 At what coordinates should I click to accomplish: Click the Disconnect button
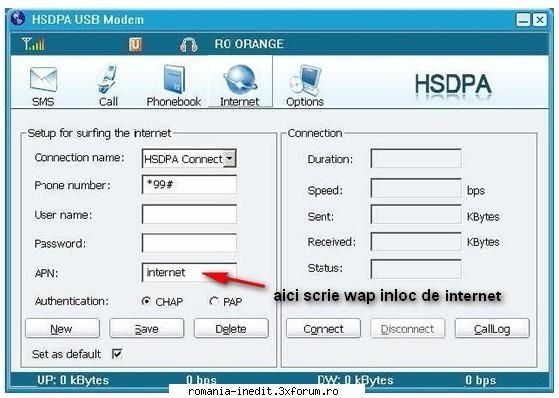tap(407, 328)
